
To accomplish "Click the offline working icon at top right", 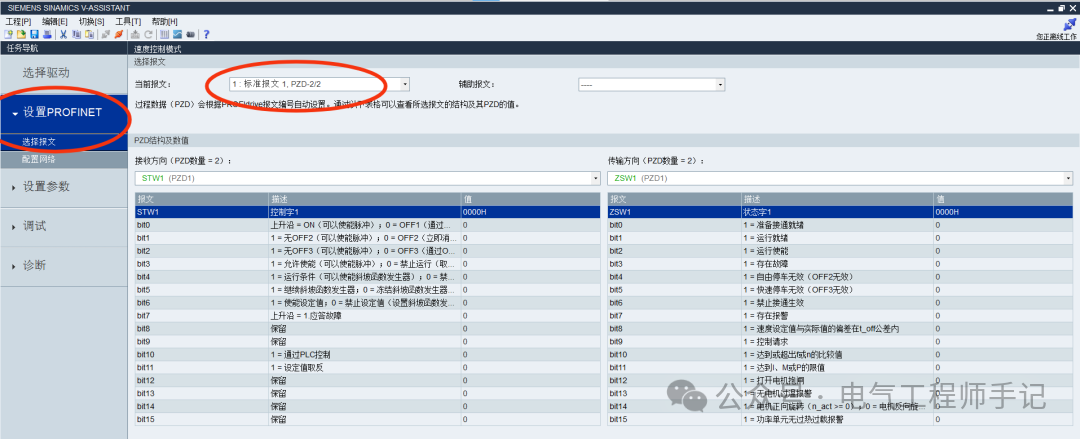I will pyautogui.click(x=1070, y=24).
